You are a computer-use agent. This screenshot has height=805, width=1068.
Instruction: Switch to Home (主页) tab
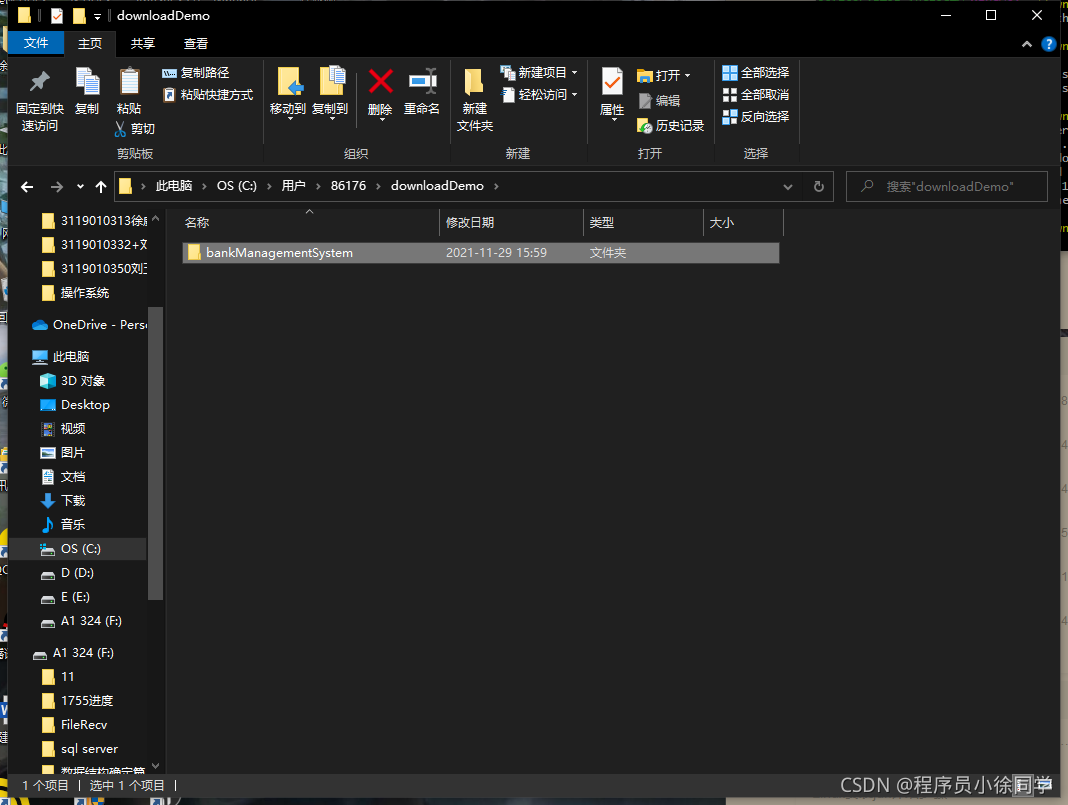click(x=90, y=44)
